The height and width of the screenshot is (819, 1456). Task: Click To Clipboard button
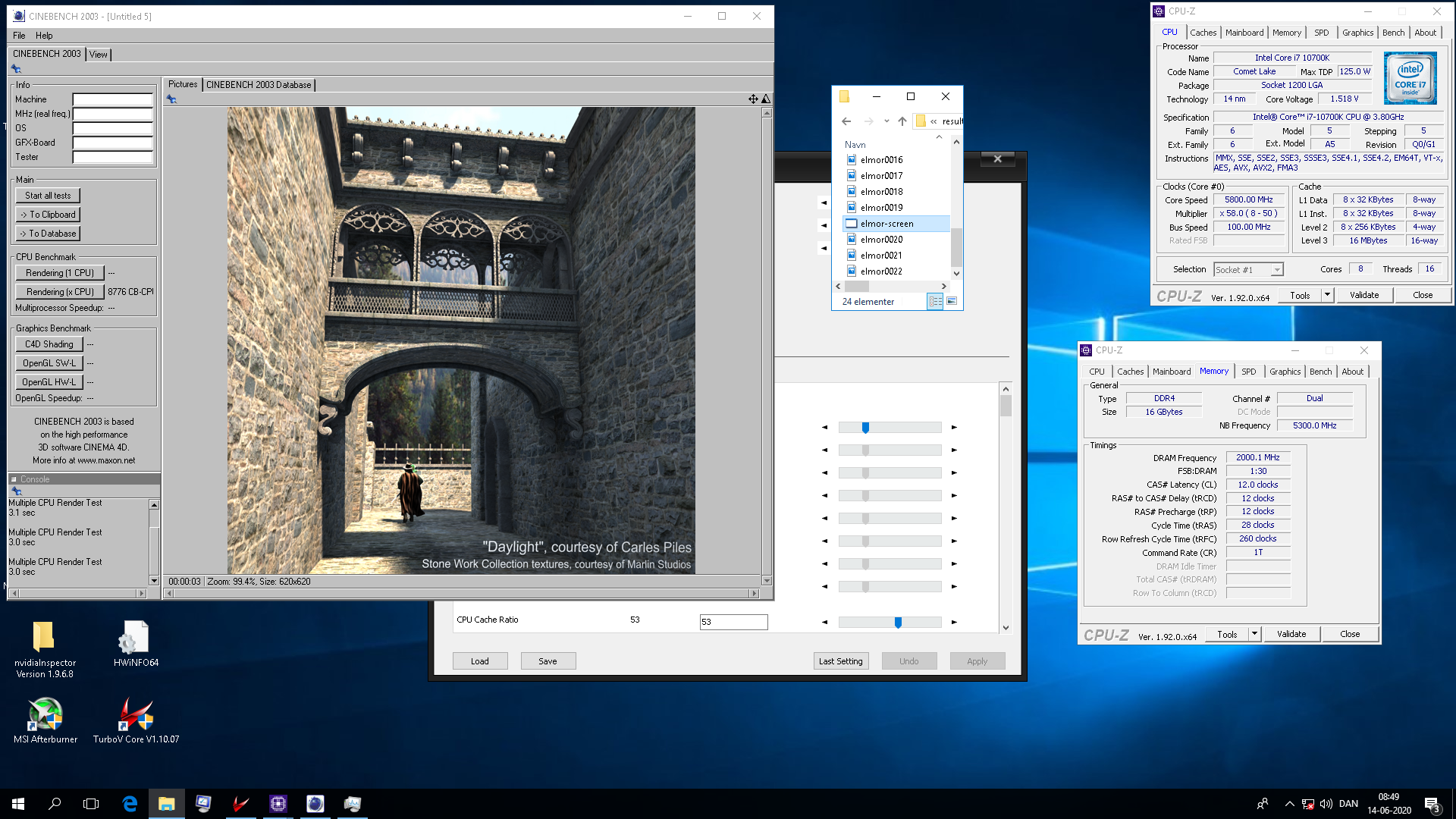(x=48, y=215)
